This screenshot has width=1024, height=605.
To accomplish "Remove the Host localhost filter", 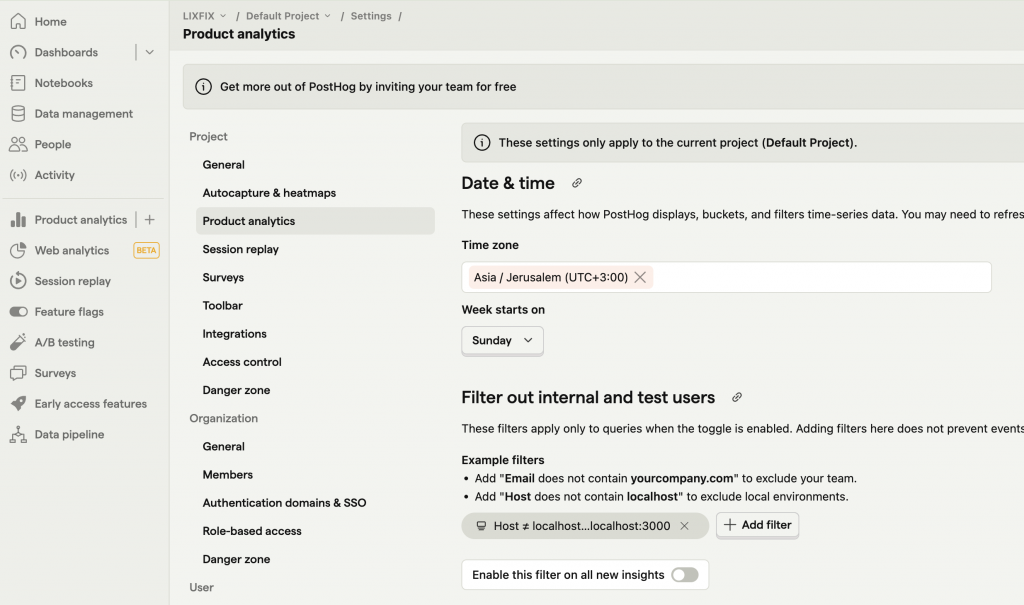I will click(684, 526).
